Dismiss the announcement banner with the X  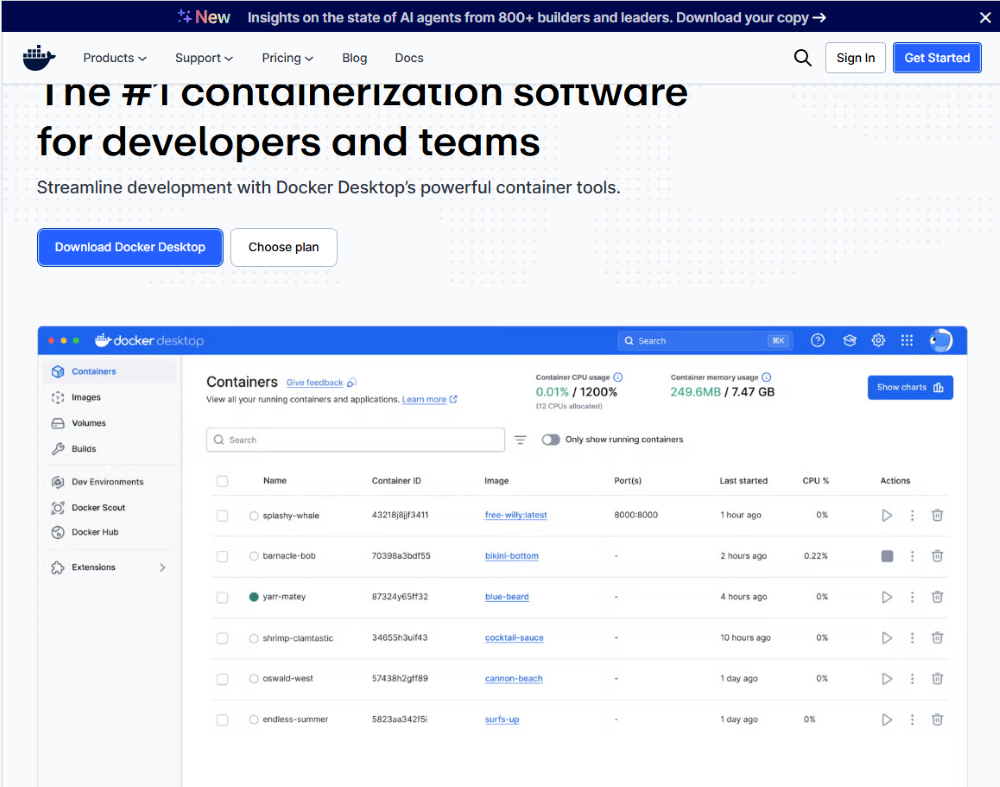click(x=985, y=17)
